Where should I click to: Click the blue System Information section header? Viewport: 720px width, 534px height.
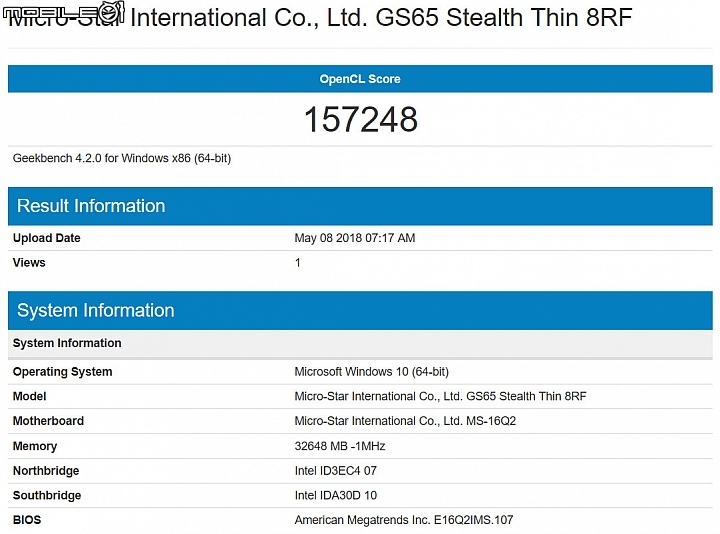(x=360, y=310)
